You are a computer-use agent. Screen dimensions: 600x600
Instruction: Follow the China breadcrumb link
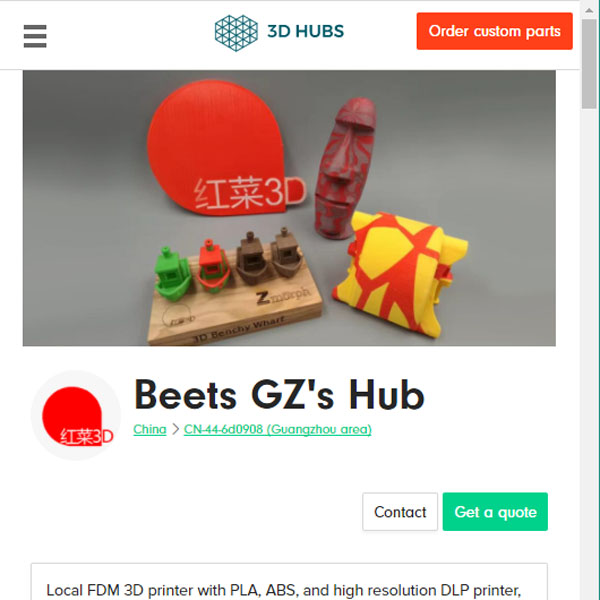tap(150, 429)
